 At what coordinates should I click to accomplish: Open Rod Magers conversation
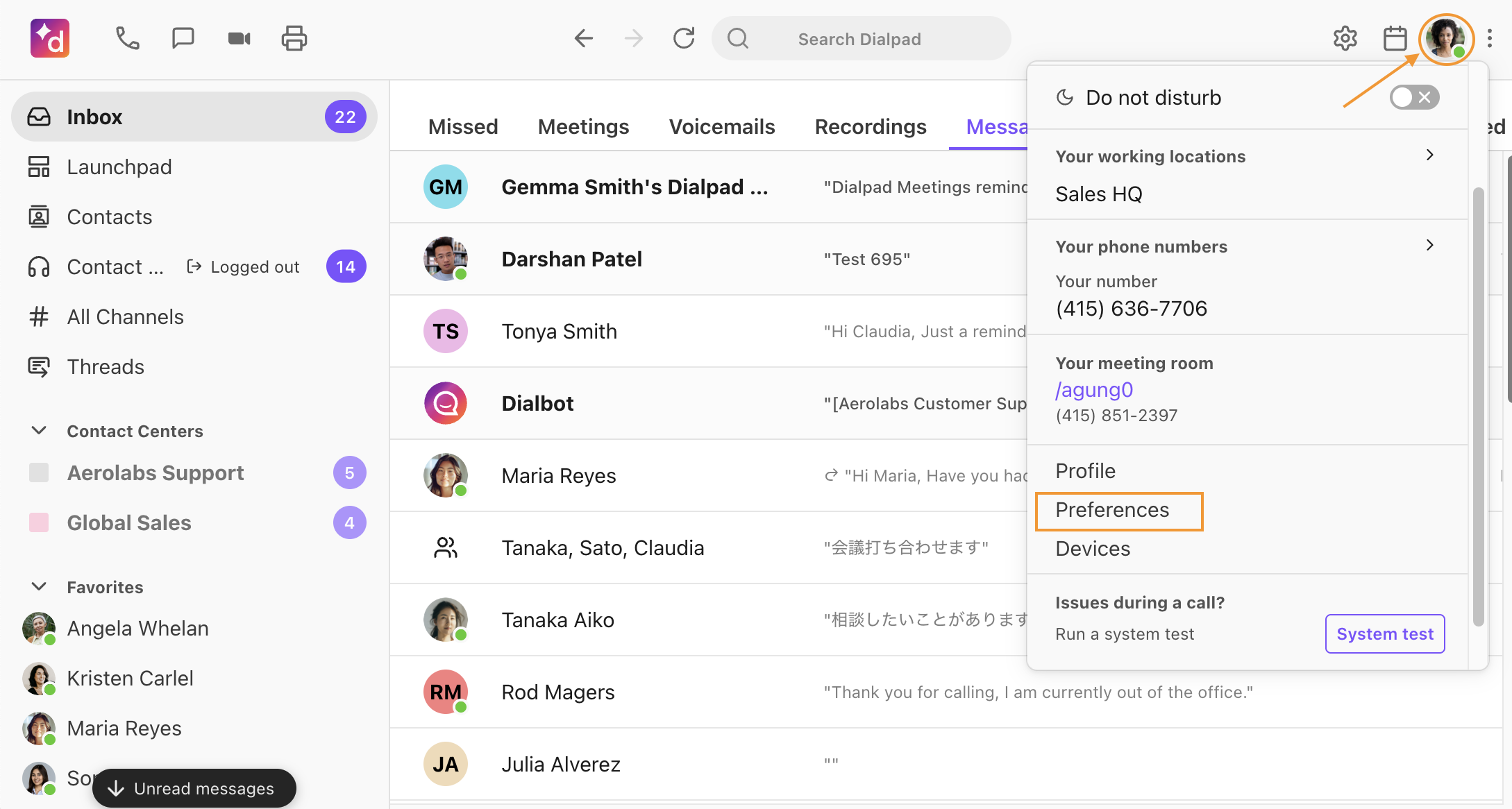[x=947, y=692]
